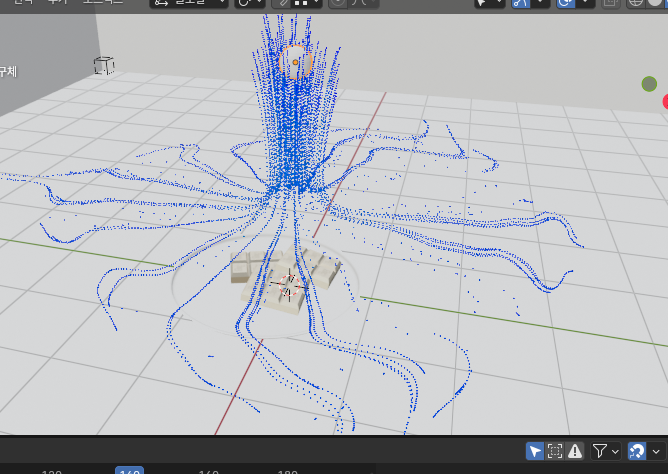Image resolution: width=668 pixels, height=474 pixels.
Task: Open the timeline Filters funnel dropdown
Action: tap(605, 451)
